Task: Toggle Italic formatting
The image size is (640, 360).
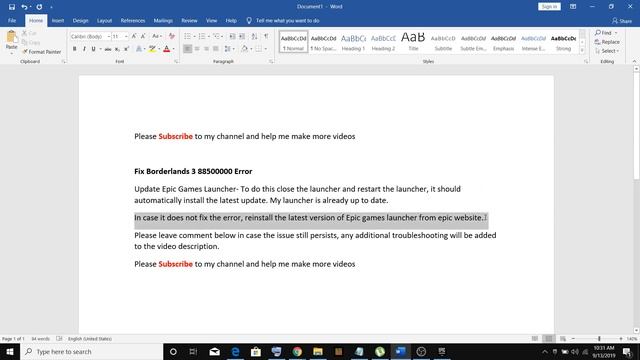Action: 84,49
